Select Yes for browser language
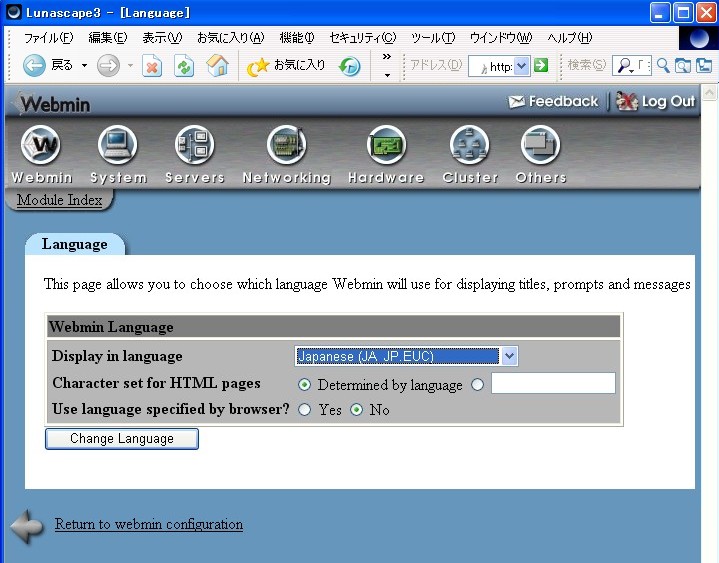 coord(304,409)
